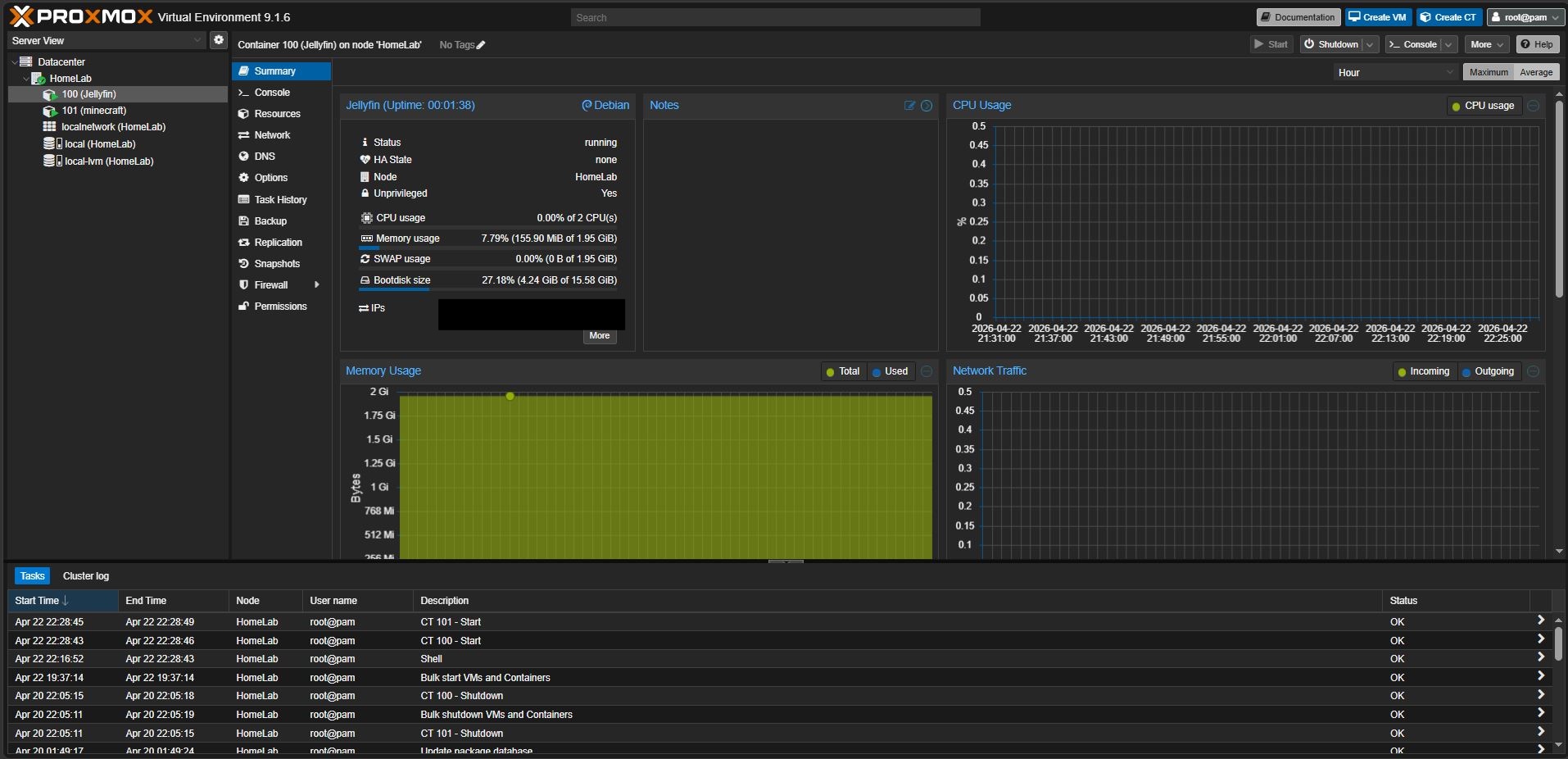This screenshot has height=759, width=1568.
Task: Switch to the Cluster log tab
Action: pos(85,575)
